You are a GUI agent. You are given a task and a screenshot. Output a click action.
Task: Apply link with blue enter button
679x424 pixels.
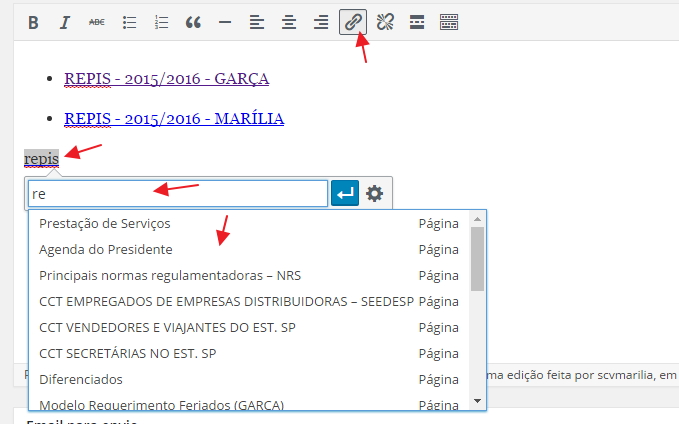pyautogui.click(x=345, y=193)
